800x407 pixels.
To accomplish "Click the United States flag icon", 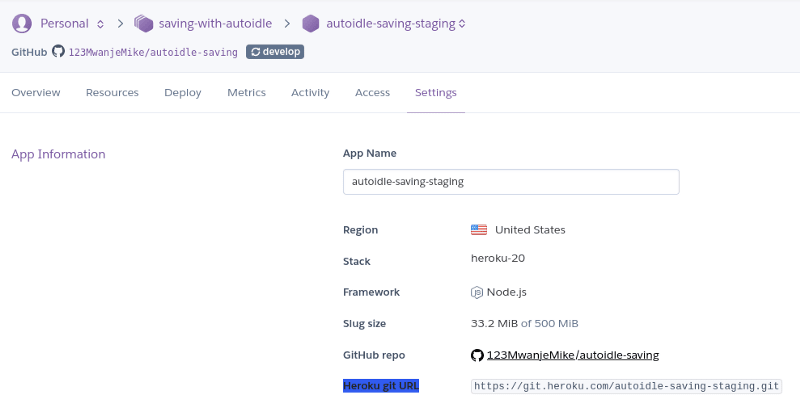I will pos(479,230).
